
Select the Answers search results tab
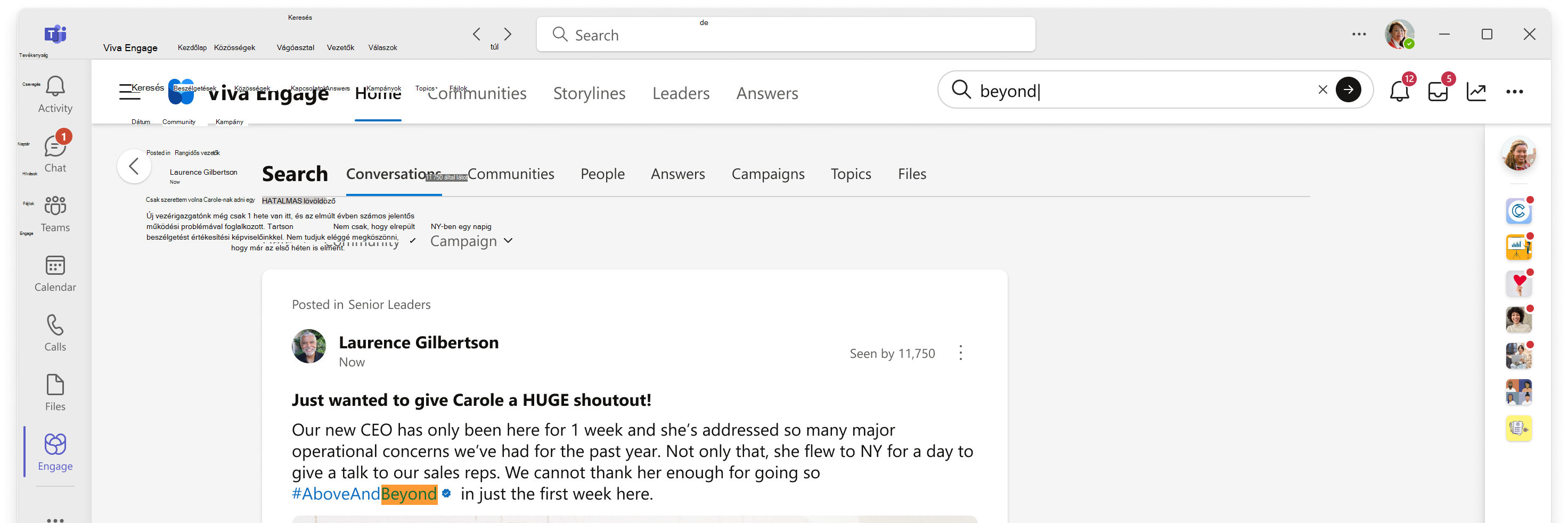[x=677, y=174]
